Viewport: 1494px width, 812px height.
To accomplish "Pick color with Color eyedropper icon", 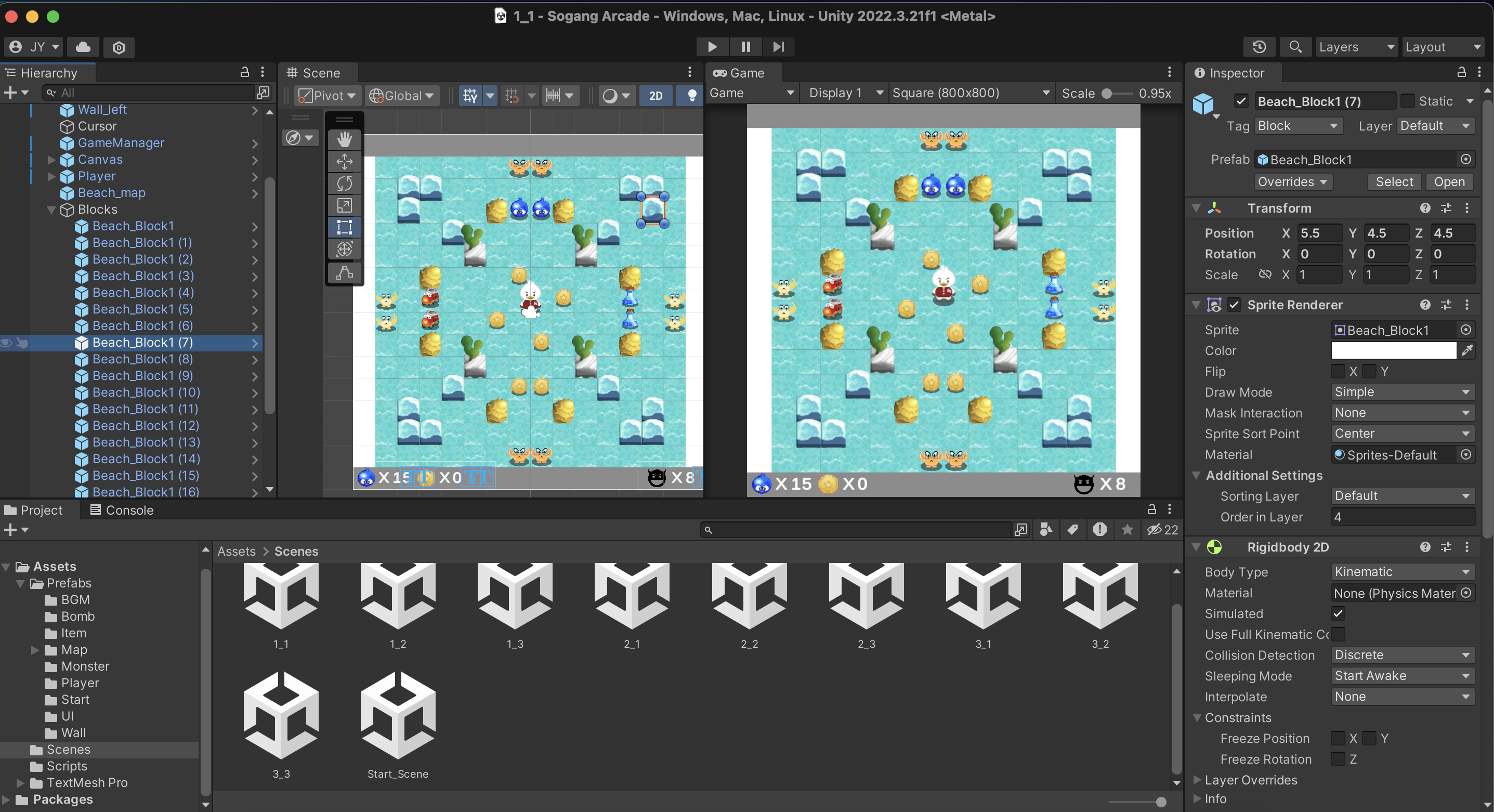I will [1467, 350].
